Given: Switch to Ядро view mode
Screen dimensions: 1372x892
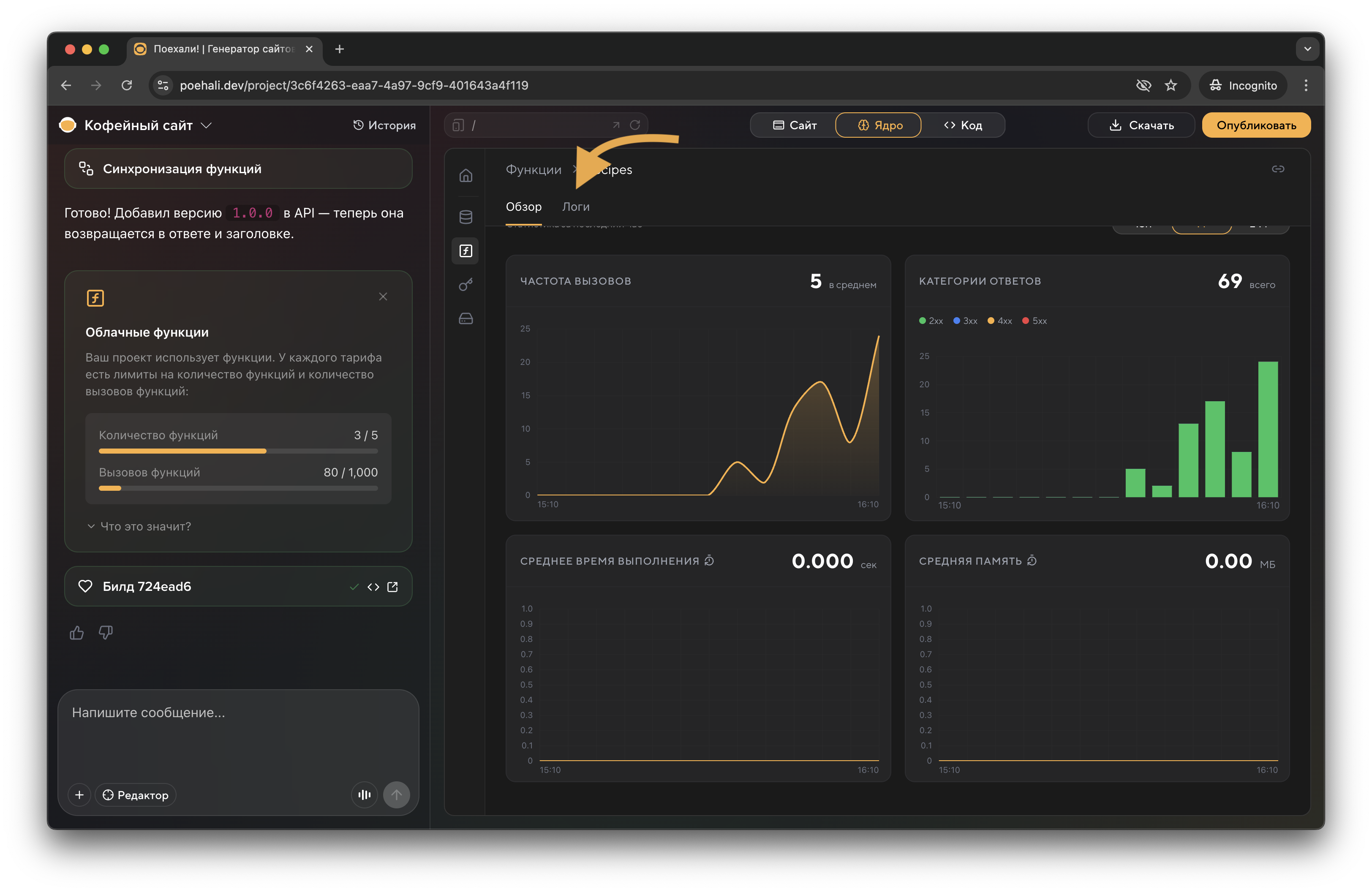Looking at the screenshot, I should [878, 125].
